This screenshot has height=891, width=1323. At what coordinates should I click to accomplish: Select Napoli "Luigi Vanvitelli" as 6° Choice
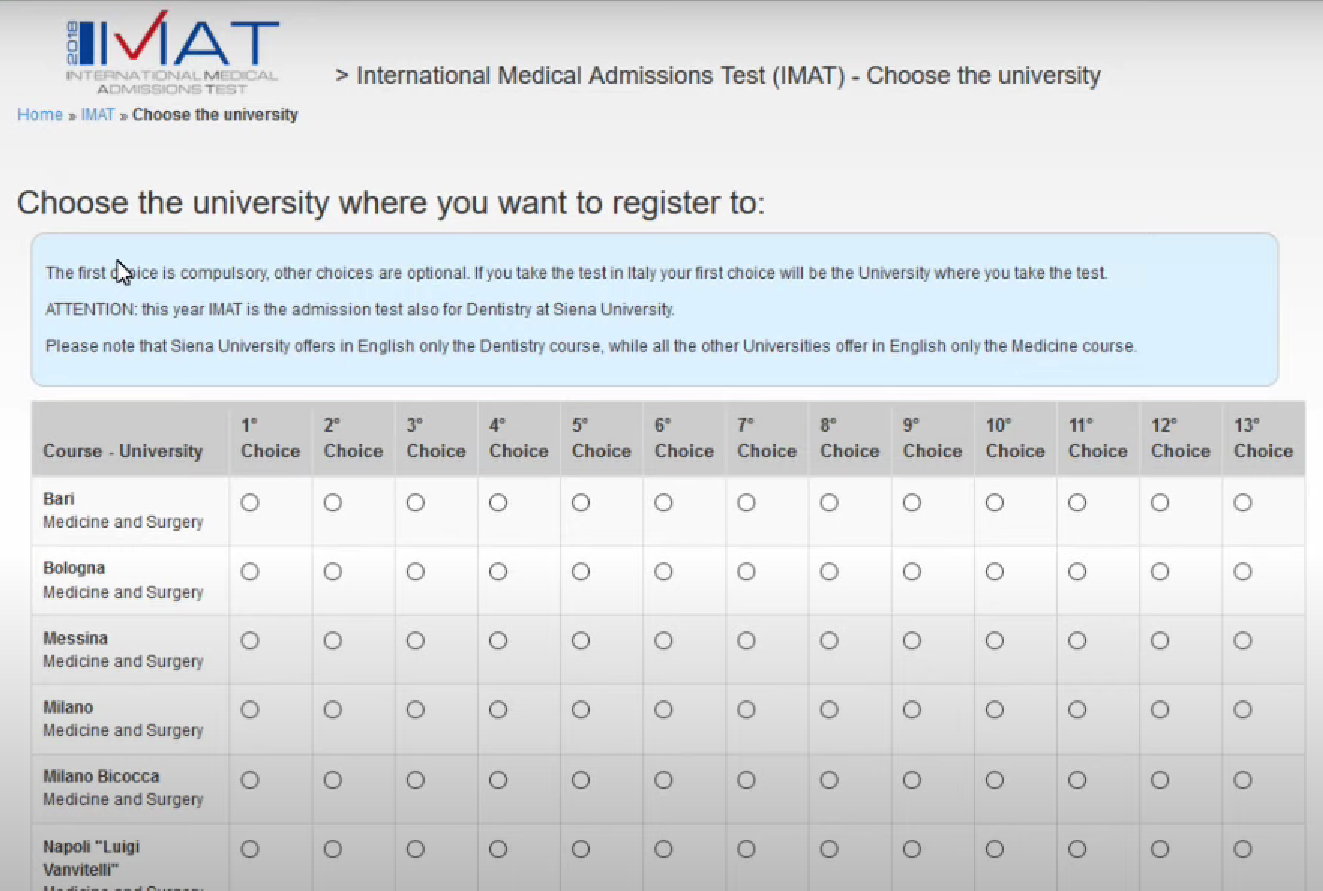coord(663,848)
